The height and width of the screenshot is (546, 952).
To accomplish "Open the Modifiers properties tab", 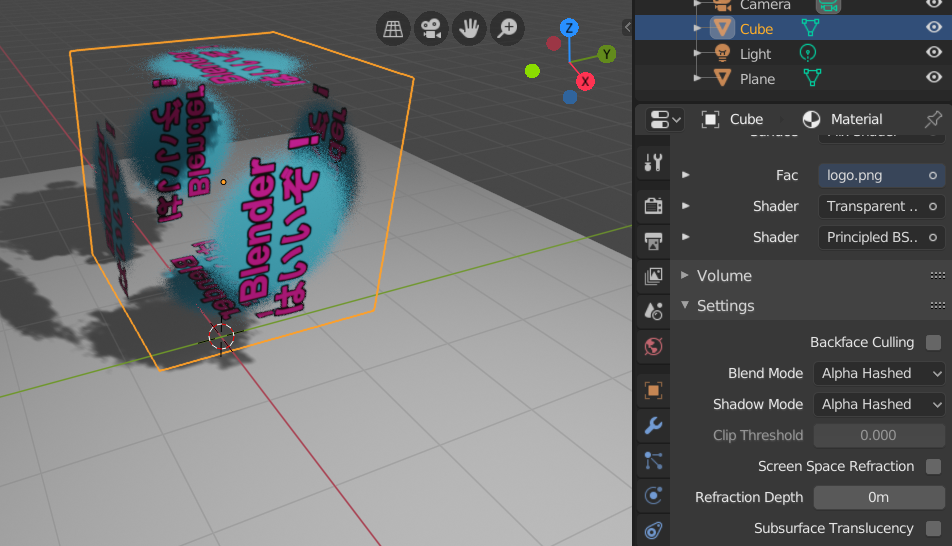I will pyautogui.click(x=653, y=425).
